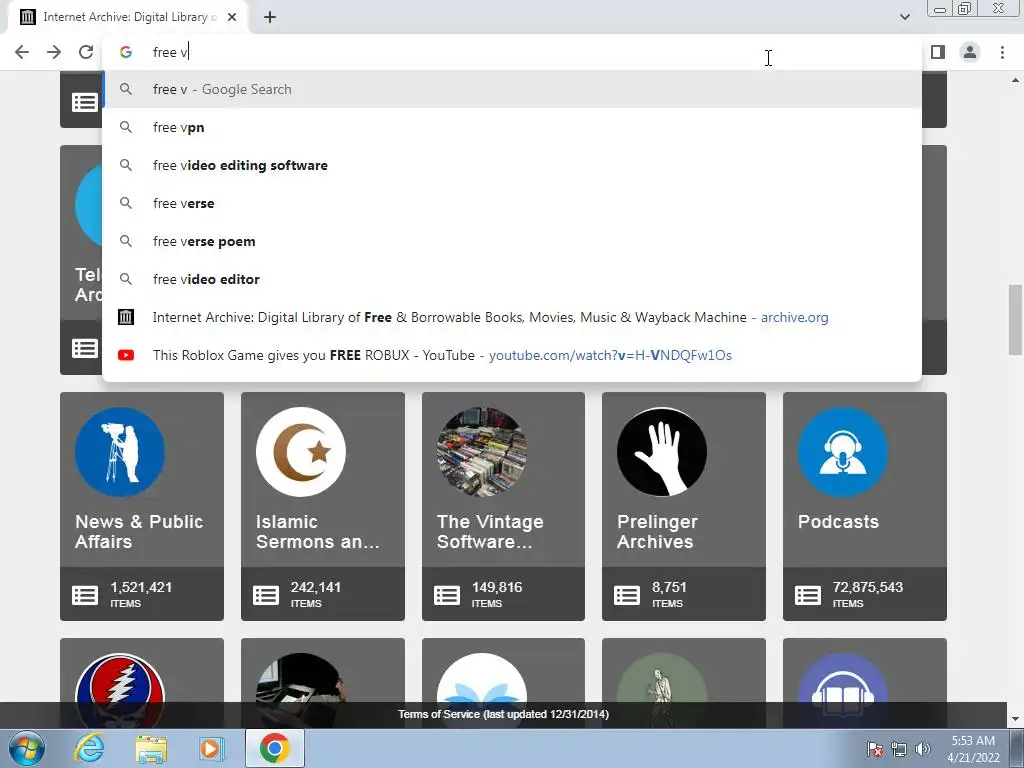Screen dimensions: 1024x768
Task: Open the network tray icon
Action: coord(899,749)
